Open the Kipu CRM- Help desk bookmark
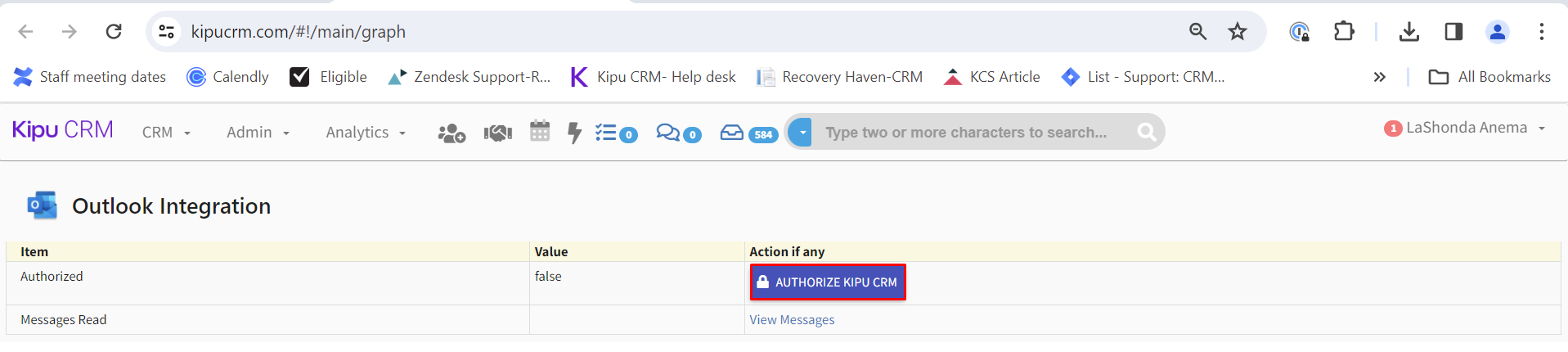The height and width of the screenshot is (352, 1568). click(653, 77)
